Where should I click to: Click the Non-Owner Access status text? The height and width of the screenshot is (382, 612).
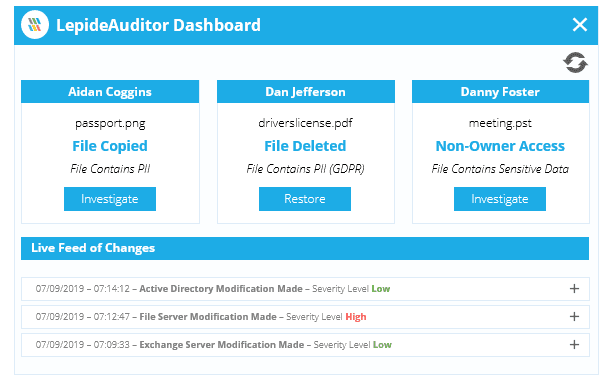pos(500,146)
